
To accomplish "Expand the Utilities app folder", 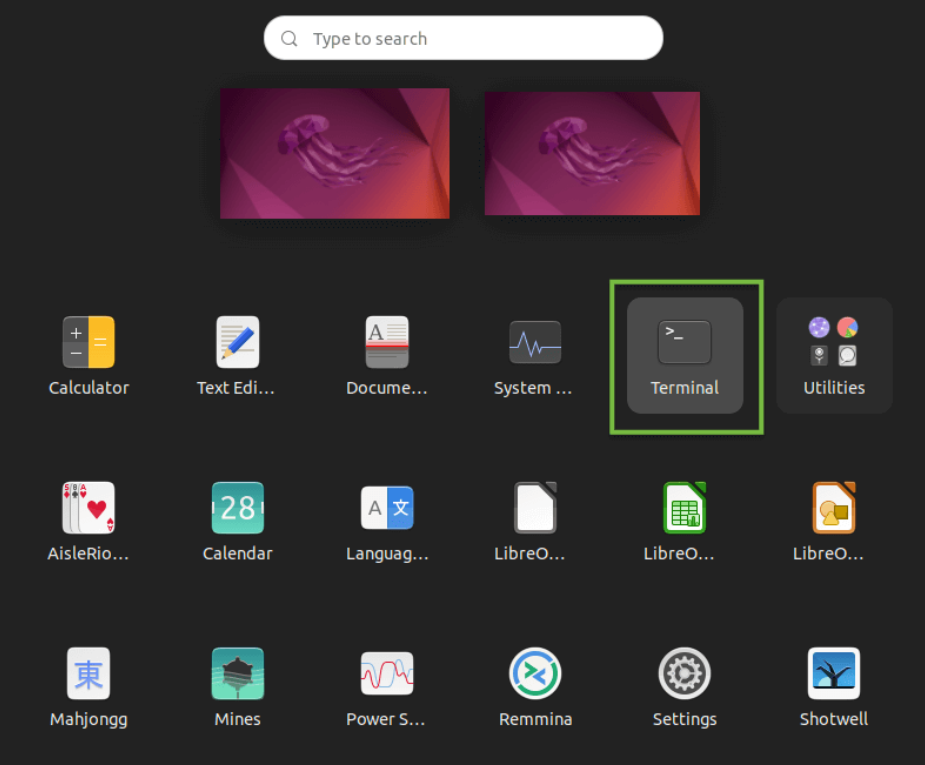I will [x=834, y=355].
